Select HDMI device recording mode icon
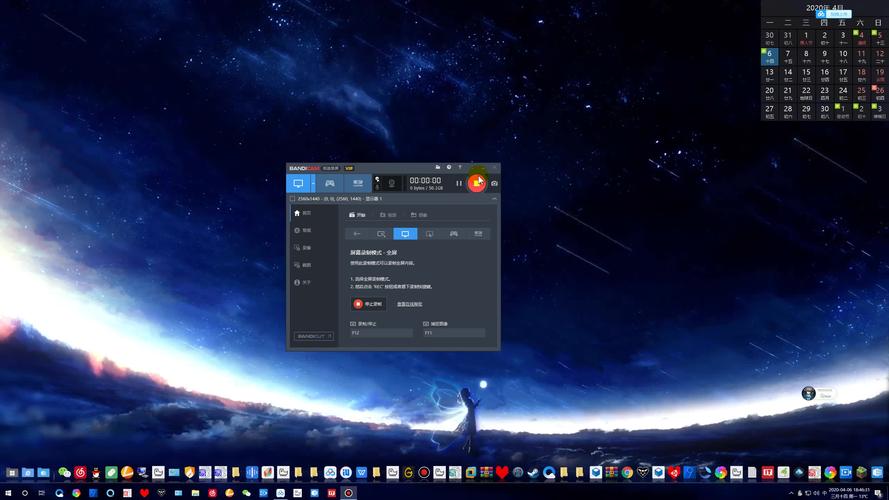Image resolution: width=889 pixels, height=500 pixels. (x=358, y=183)
